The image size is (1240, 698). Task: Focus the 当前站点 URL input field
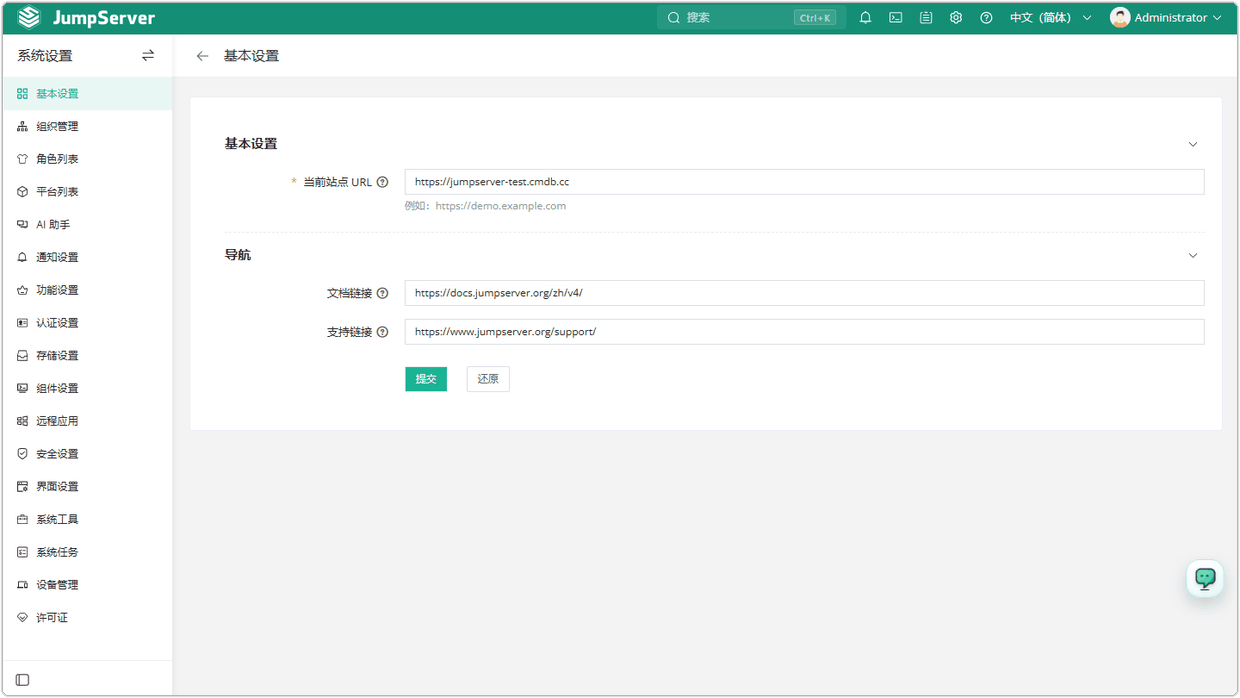coord(804,182)
